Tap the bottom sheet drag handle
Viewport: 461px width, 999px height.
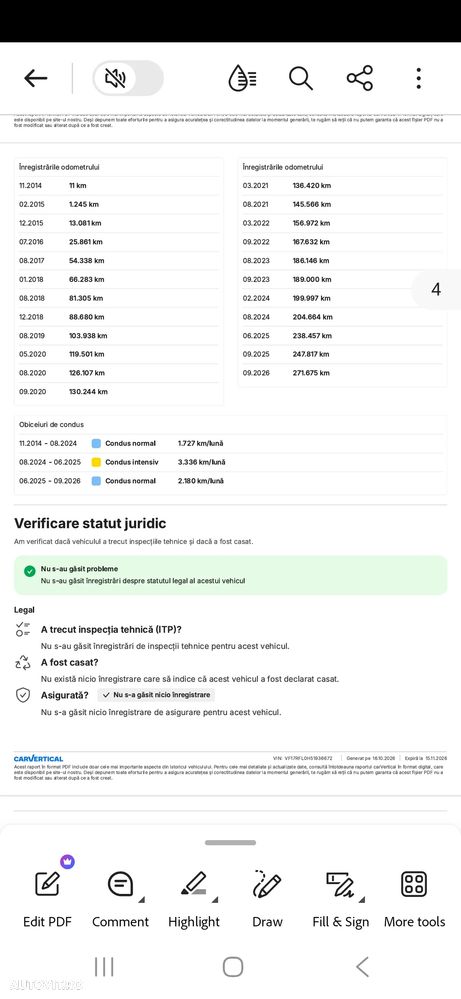tap(230, 842)
